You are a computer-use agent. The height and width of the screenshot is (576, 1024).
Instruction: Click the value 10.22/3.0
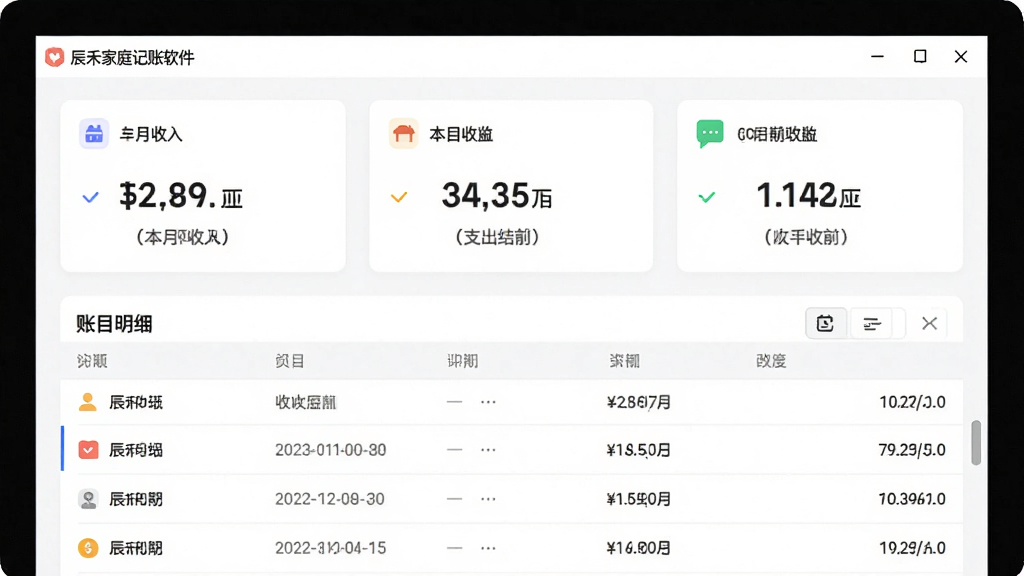(912, 402)
